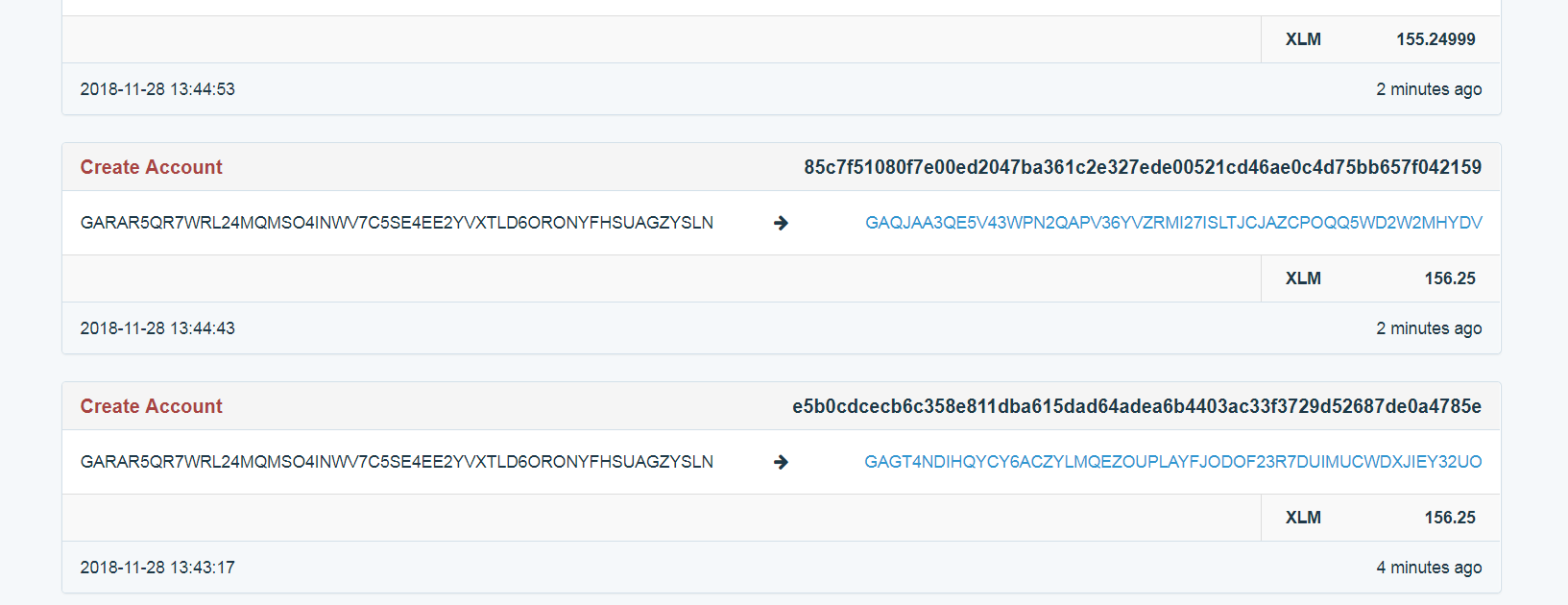Open destination account GAGT4NDIHQYCY6ACZYLMQEZ link
The image size is (1568, 605).
point(1172,462)
